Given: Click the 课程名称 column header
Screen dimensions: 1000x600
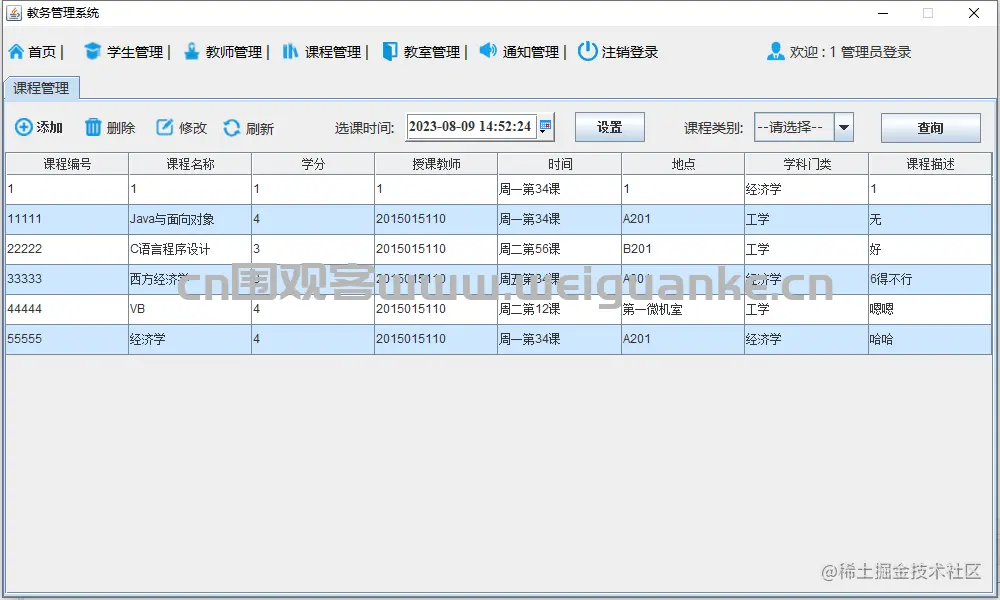Looking at the screenshot, I should tap(190, 164).
